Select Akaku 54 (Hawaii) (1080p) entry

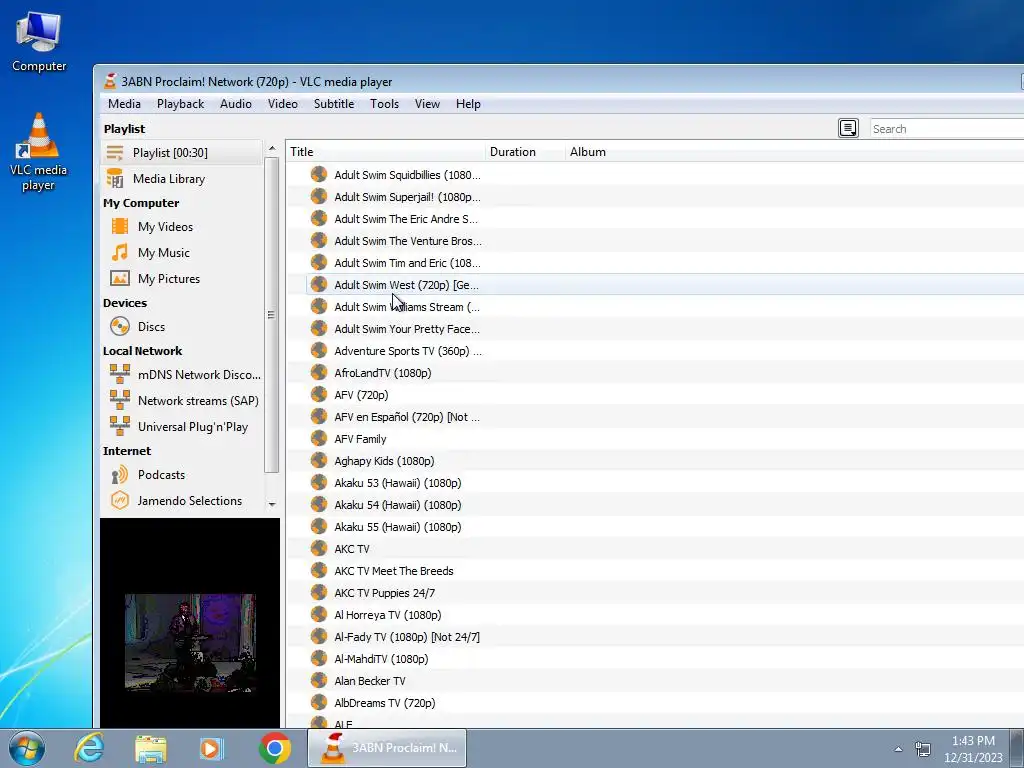coord(398,505)
